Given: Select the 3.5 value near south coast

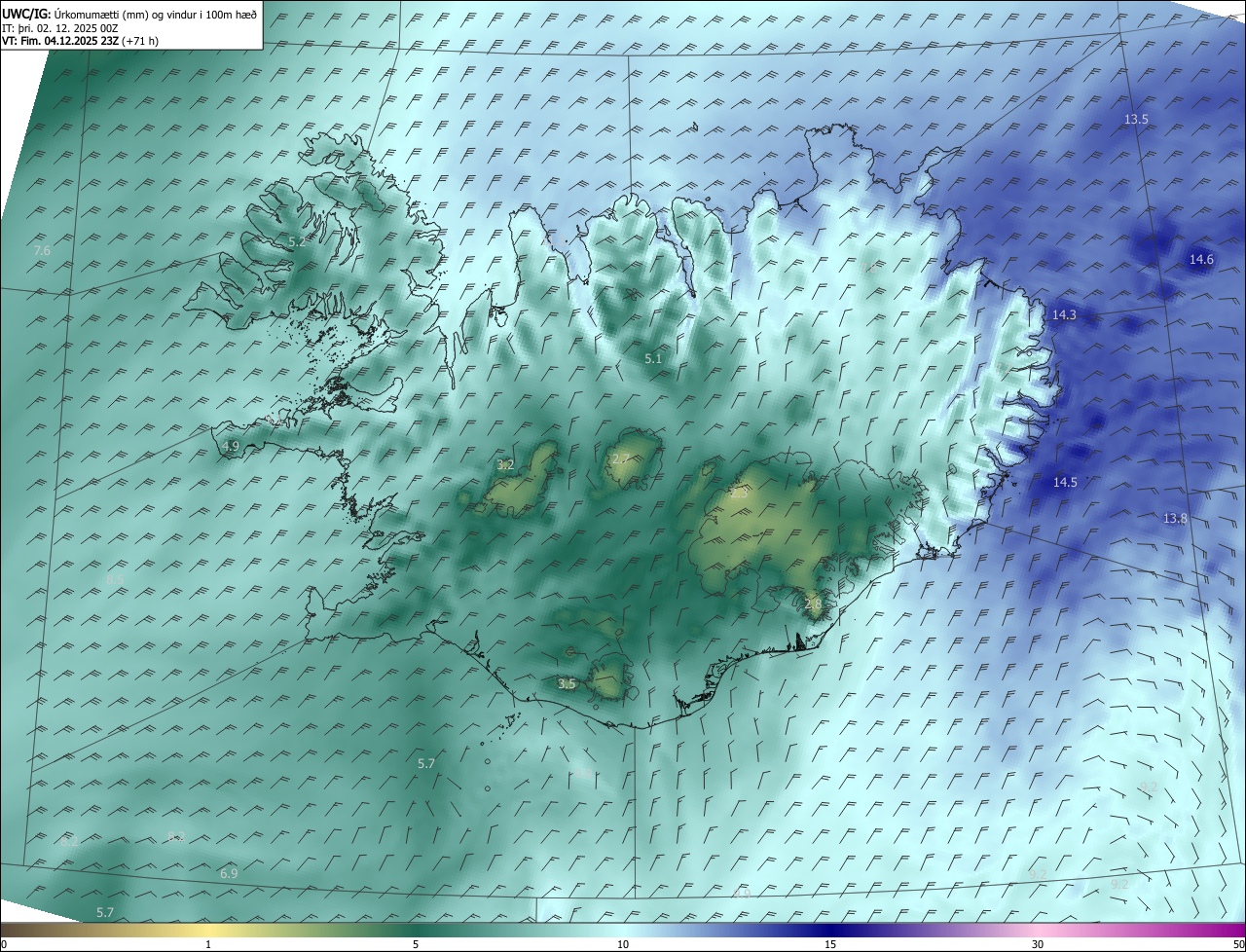Looking at the screenshot, I should coord(567,684).
